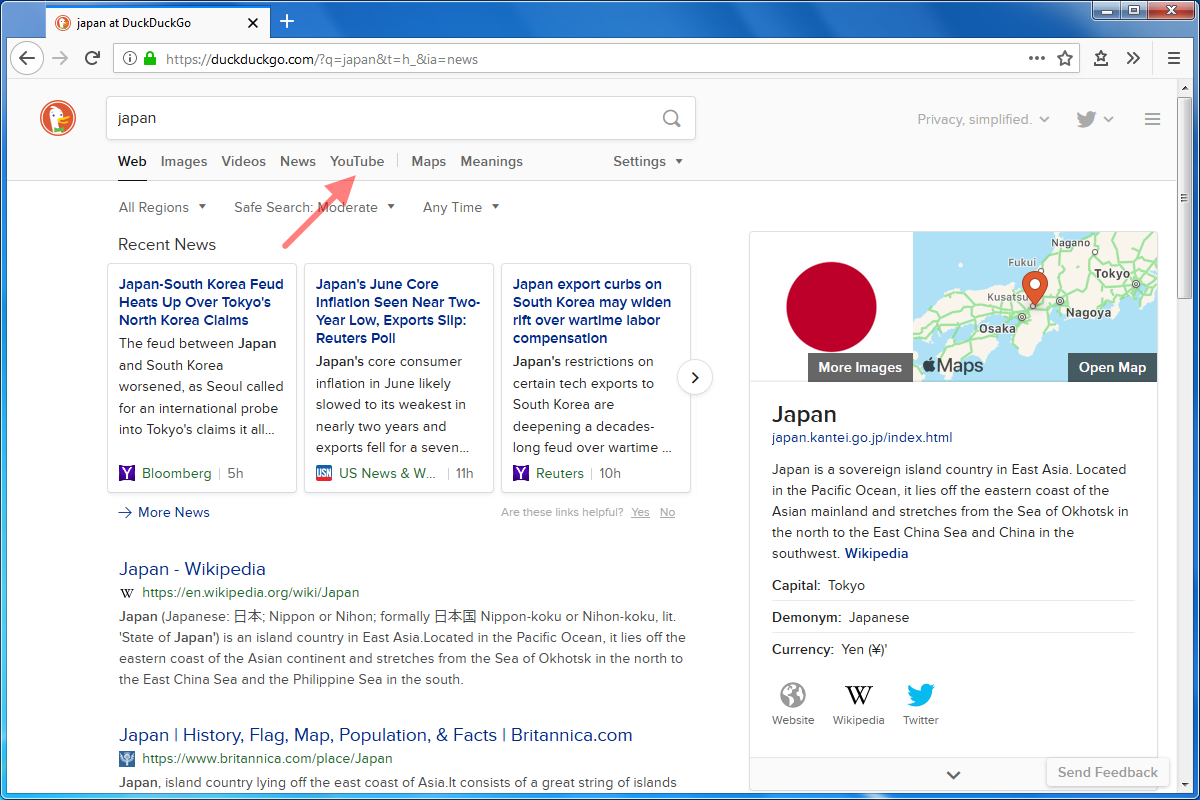The width and height of the screenshot is (1200, 800).
Task: Open 'Japan's June Core Inflation' article
Action: coord(398,311)
